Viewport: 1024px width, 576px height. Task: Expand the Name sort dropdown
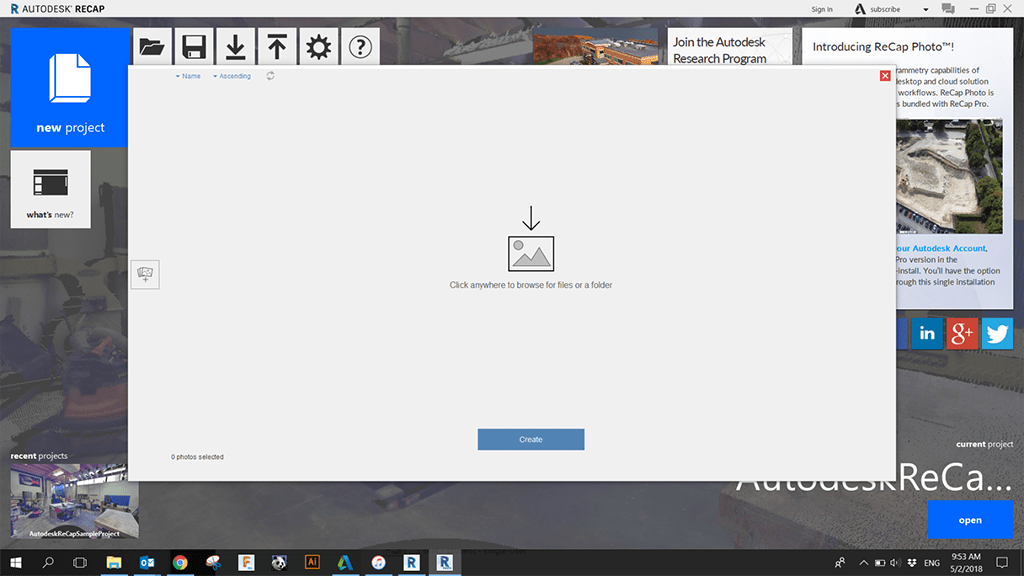[x=188, y=76]
